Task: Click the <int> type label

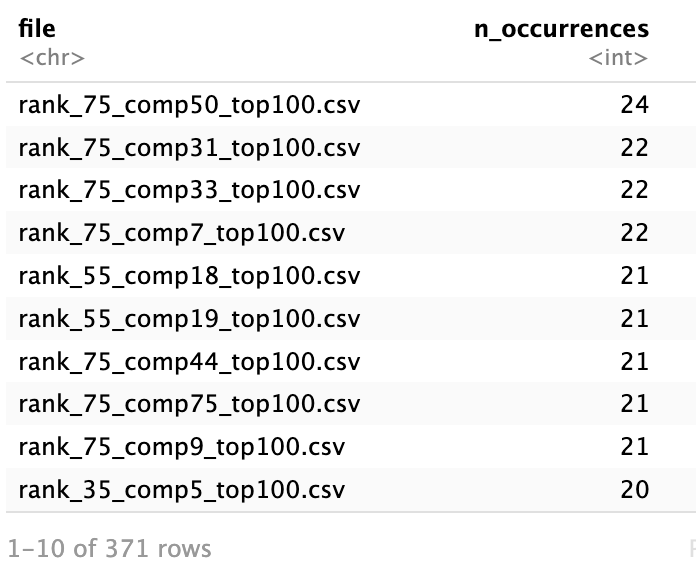Action: 618,58
